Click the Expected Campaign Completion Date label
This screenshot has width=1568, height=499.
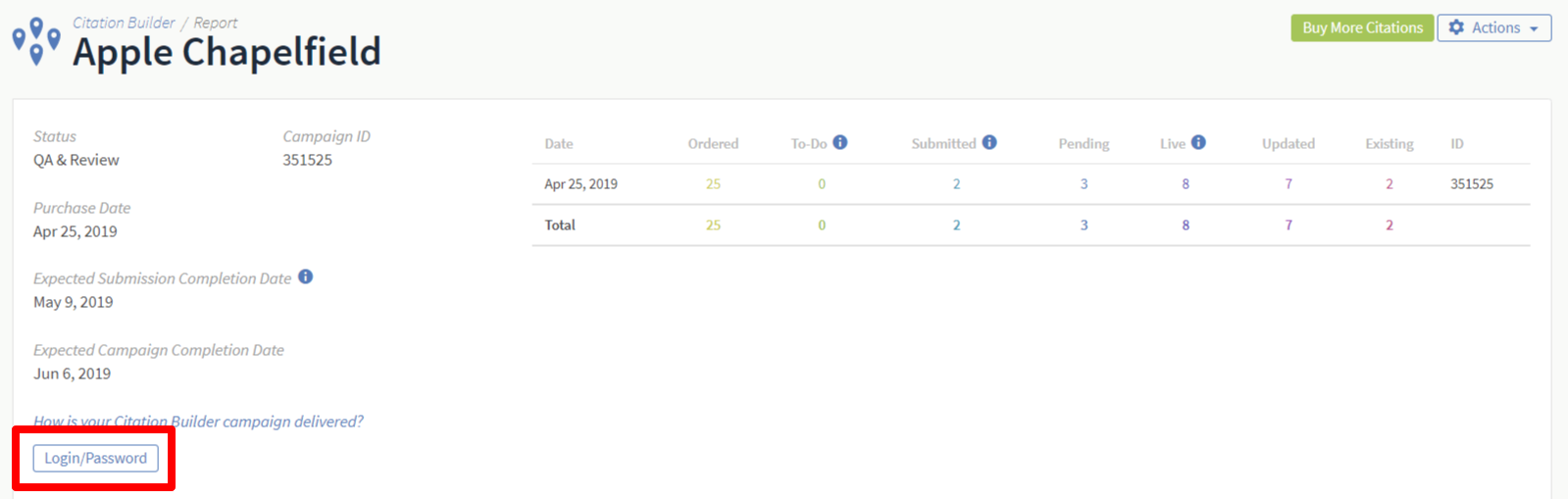(x=159, y=350)
